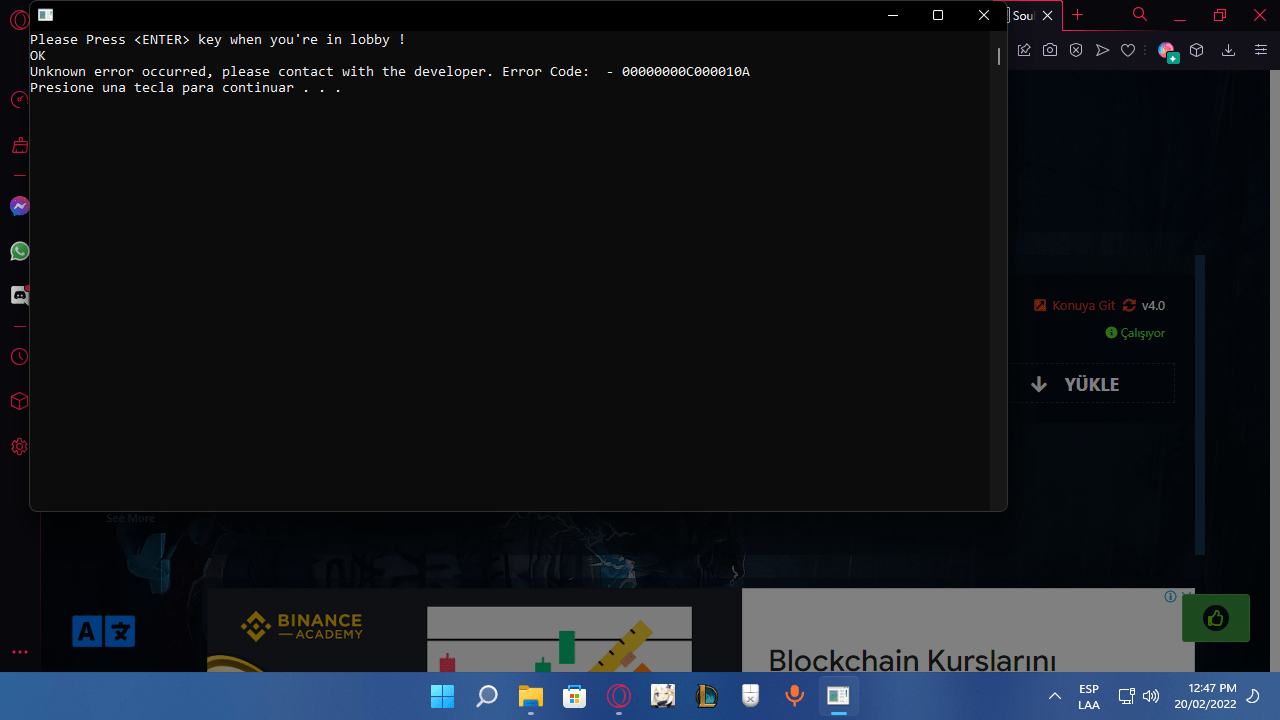1280x720 pixels.
Task: Open the GX Cleaner broom icon in sidebar
Action: [19, 146]
